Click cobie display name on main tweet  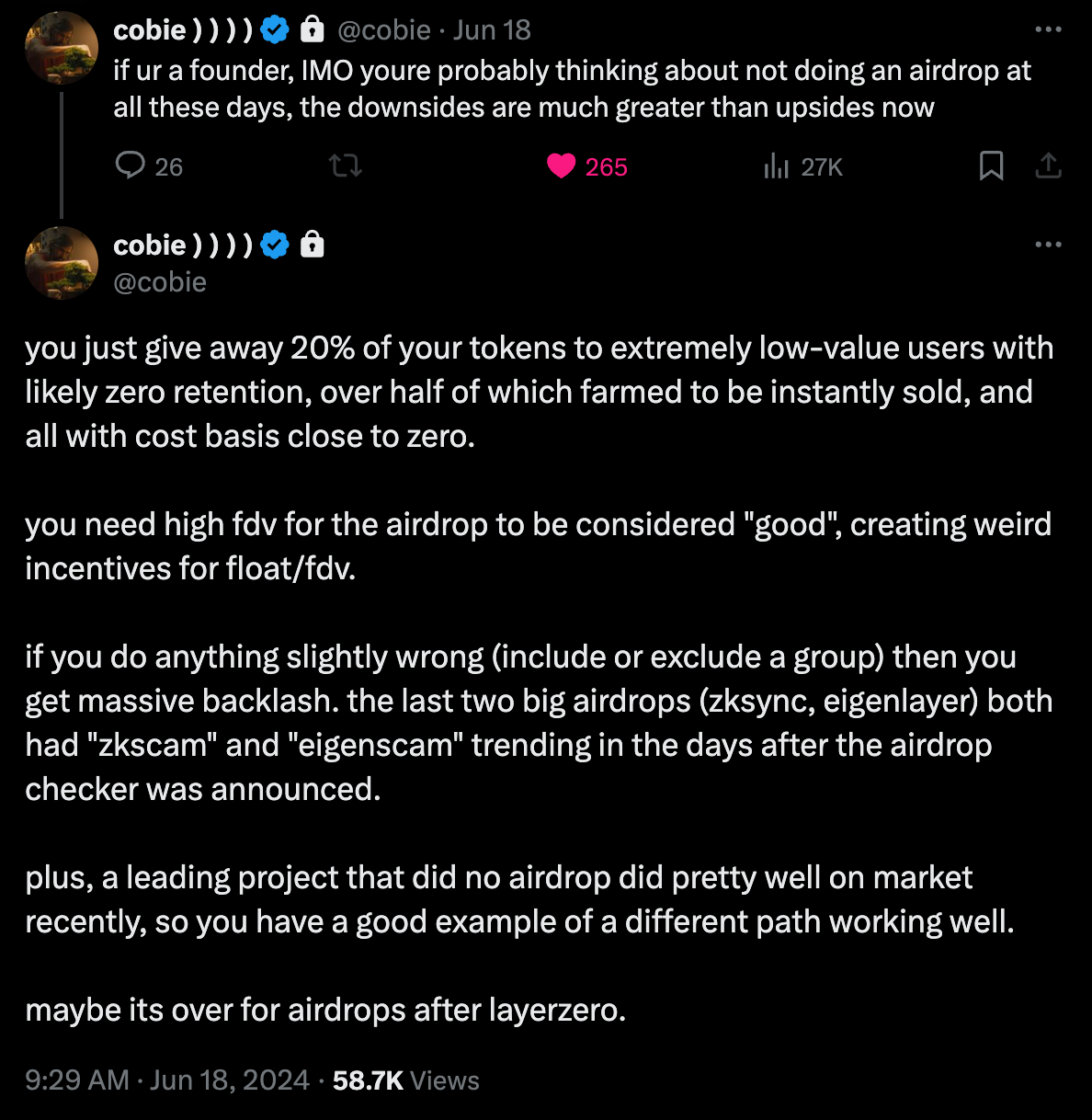tap(182, 246)
